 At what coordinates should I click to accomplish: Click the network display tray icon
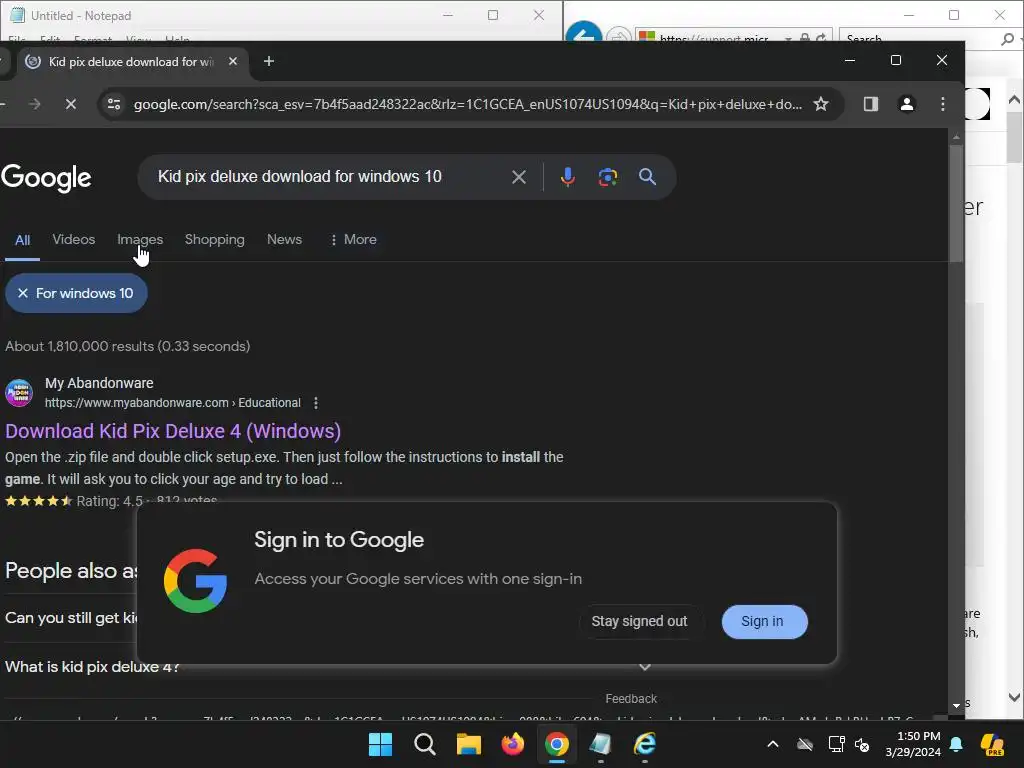pos(836,744)
